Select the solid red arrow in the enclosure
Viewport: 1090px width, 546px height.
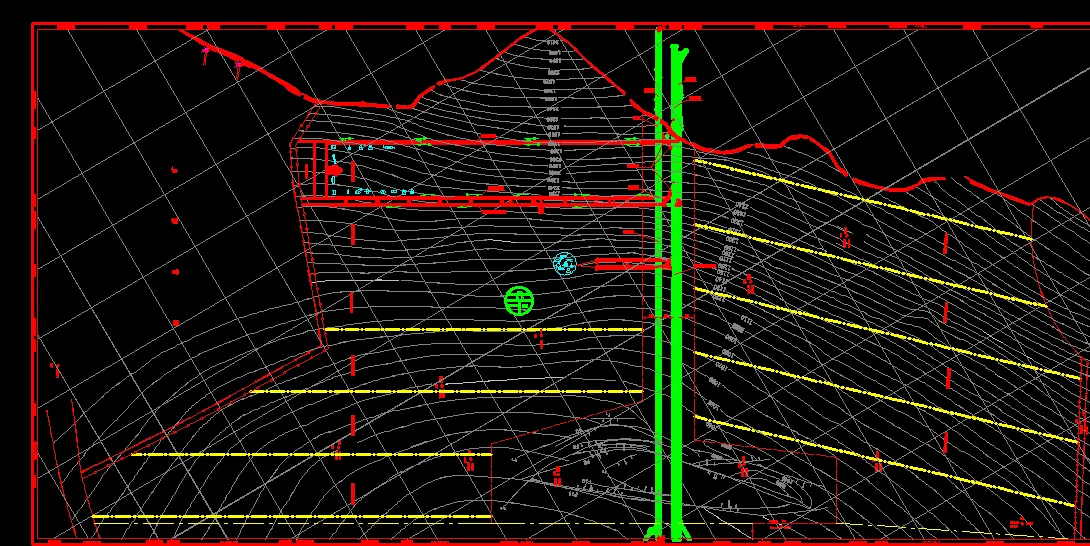click(x=334, y=169)
